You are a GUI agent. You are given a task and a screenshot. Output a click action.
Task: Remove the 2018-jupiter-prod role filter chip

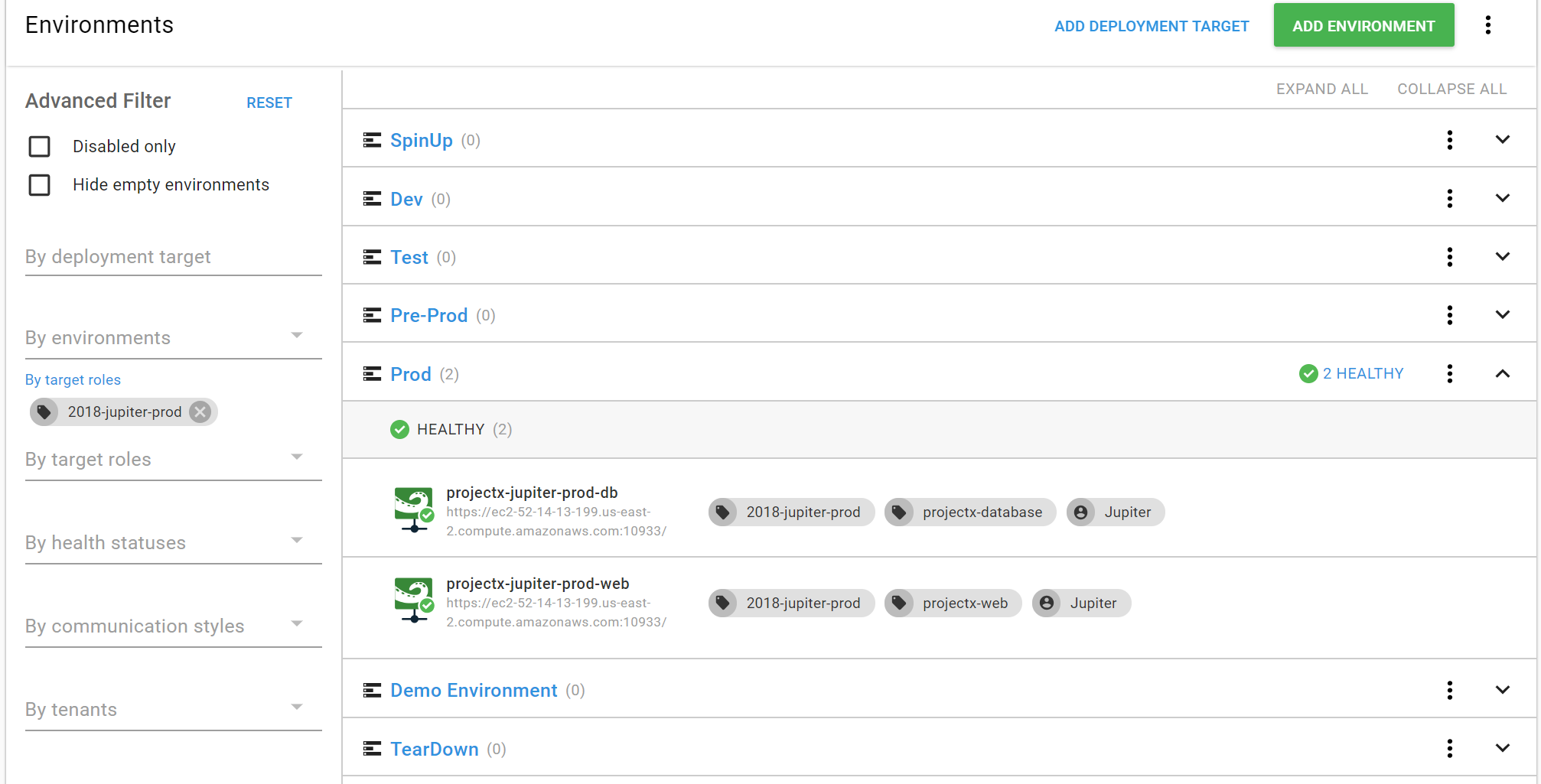pyautogui.click(x=200, y=412)
